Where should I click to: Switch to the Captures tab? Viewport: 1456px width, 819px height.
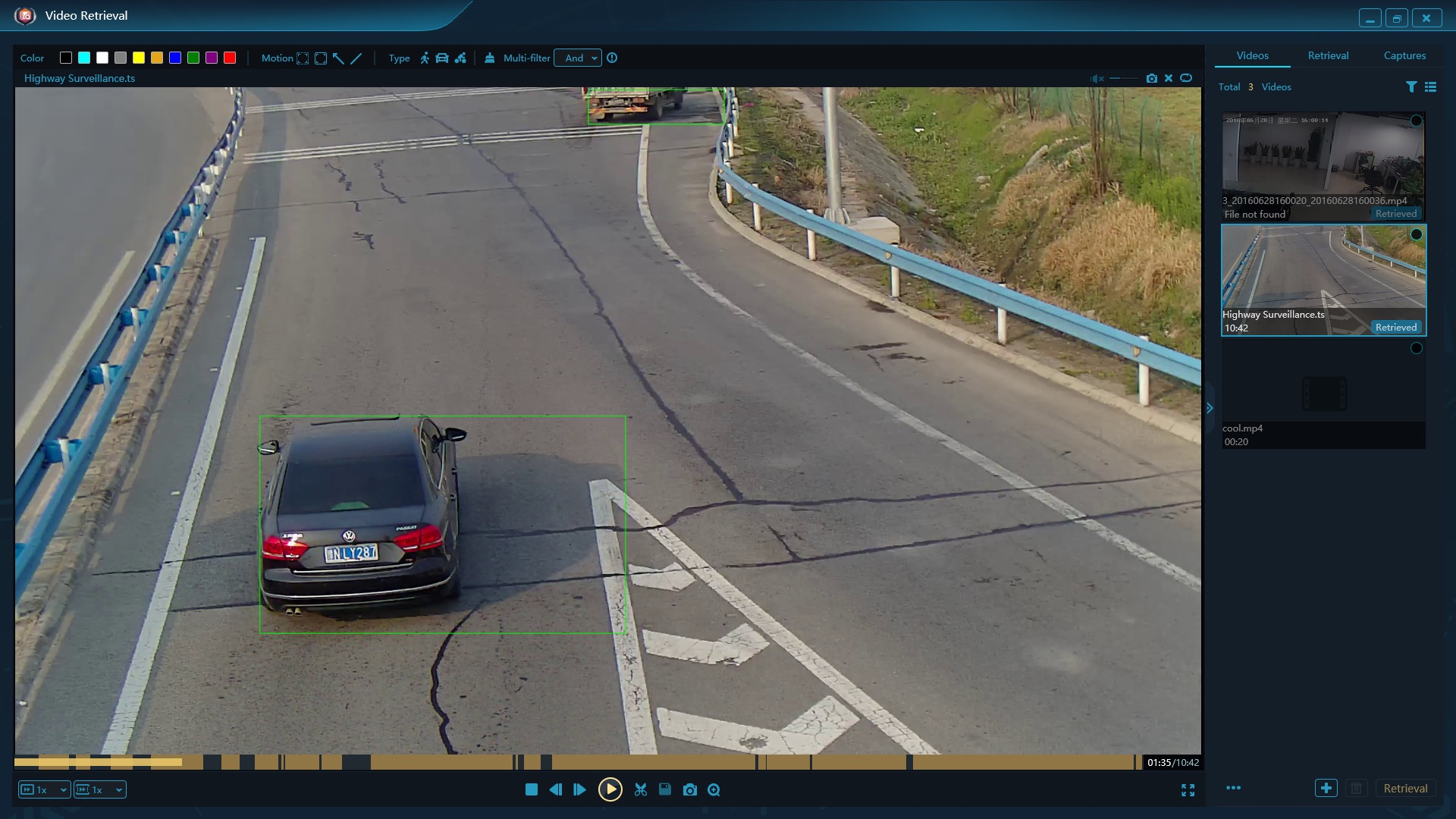pyautogui.click(x=1404, y=55)
